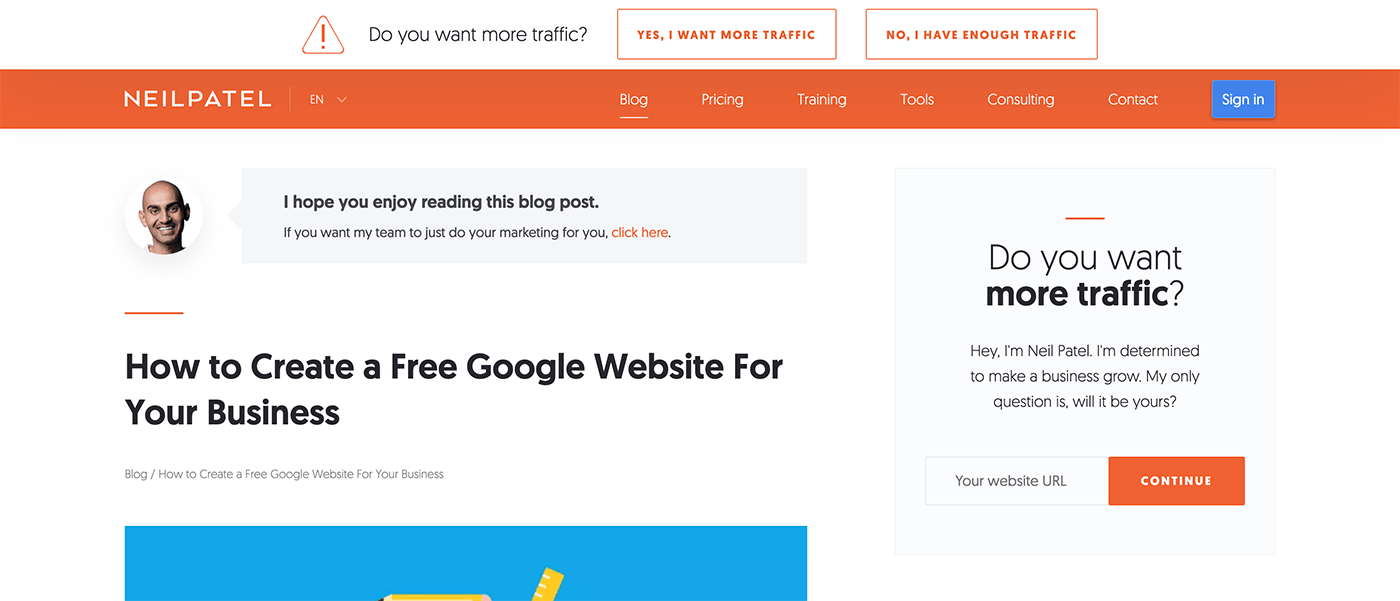Click Neil Patel's avatar photo
The image size is (1400, 601).
click(163, 215)
